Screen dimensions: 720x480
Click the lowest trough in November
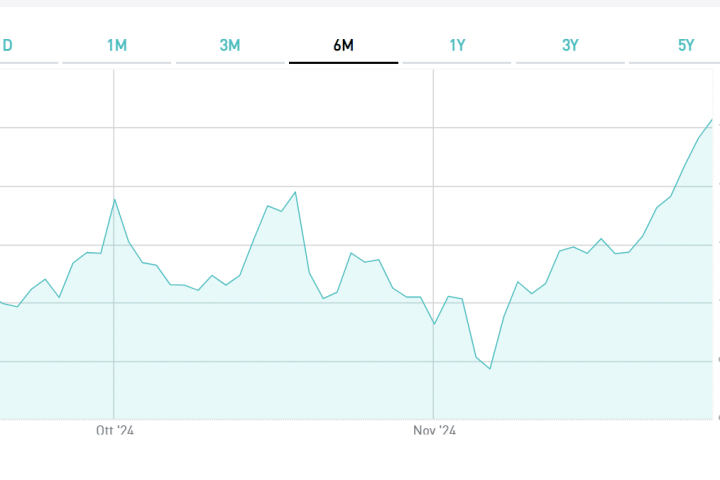(x=490, y=369)
